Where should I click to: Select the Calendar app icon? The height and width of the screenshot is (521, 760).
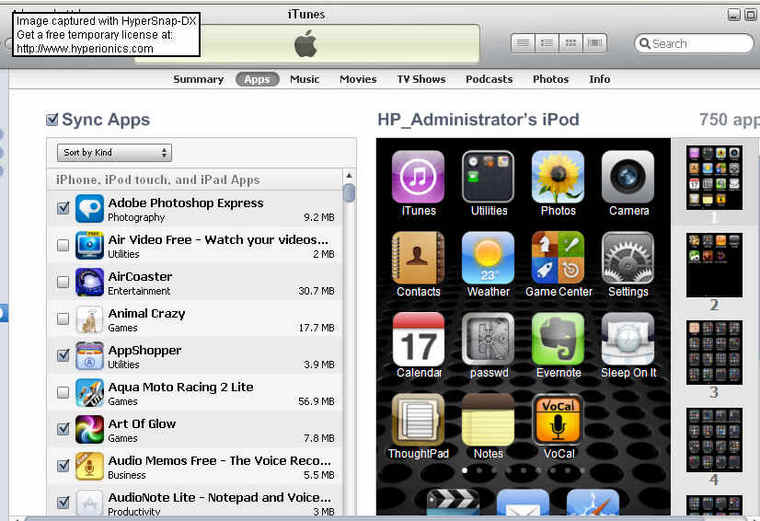click(418, 339)
